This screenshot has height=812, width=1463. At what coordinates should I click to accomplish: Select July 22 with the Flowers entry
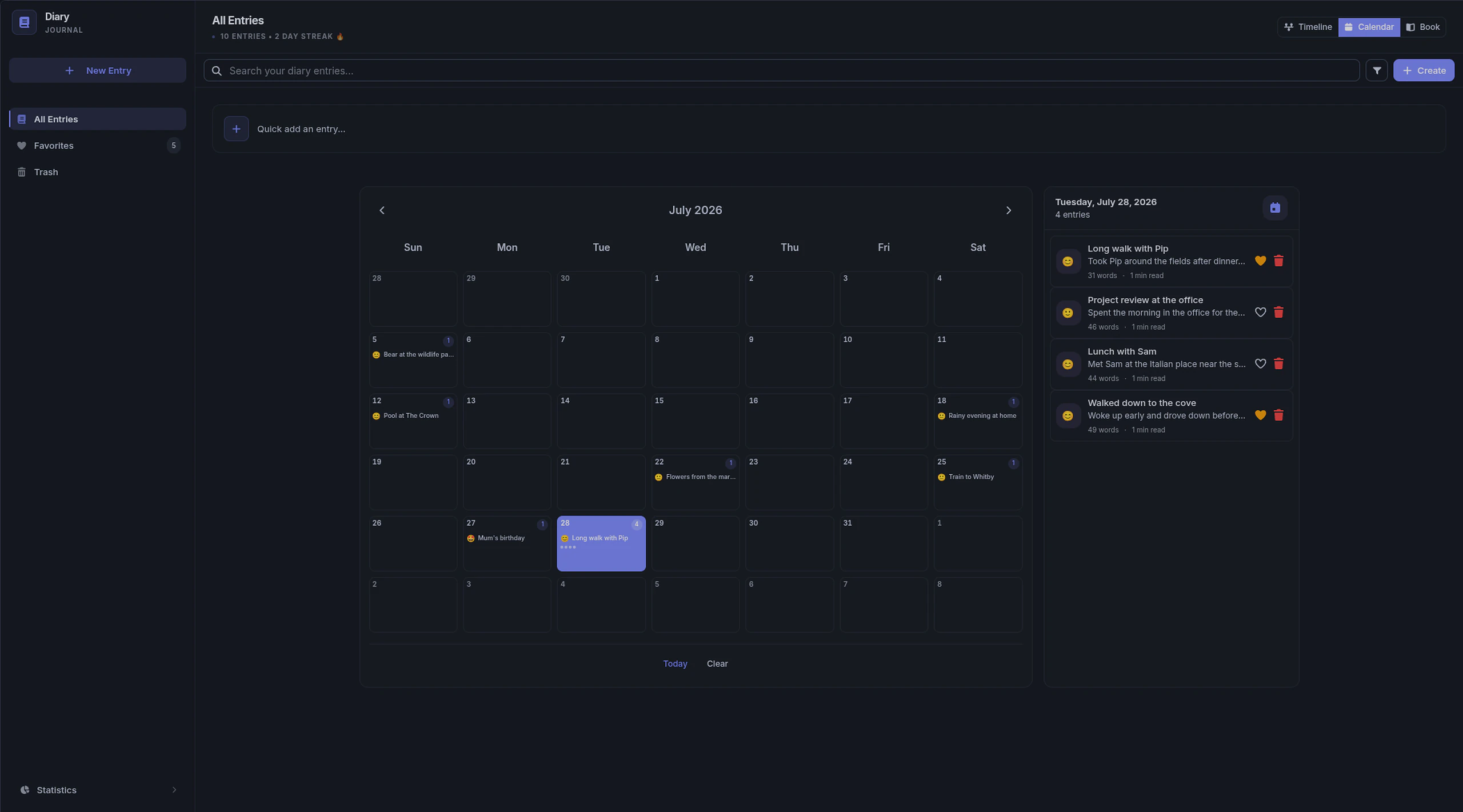point(695,482)
